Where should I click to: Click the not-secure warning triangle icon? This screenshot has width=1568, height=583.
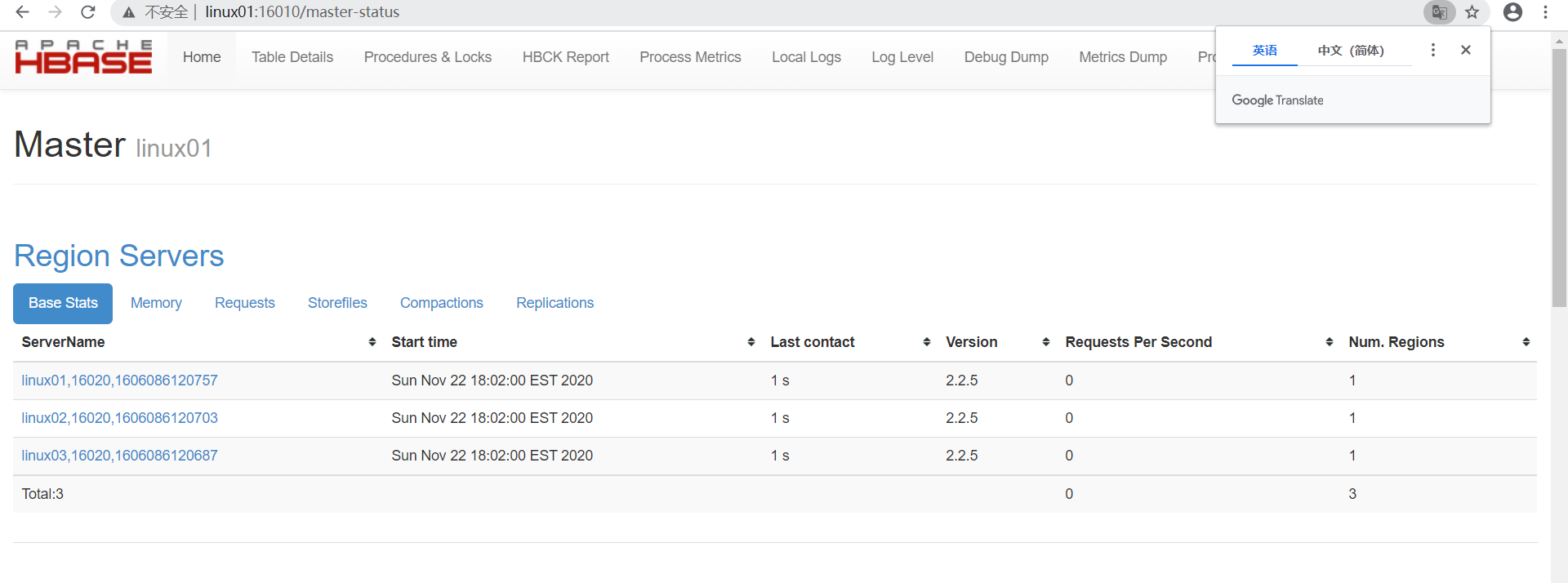(129, 12)
